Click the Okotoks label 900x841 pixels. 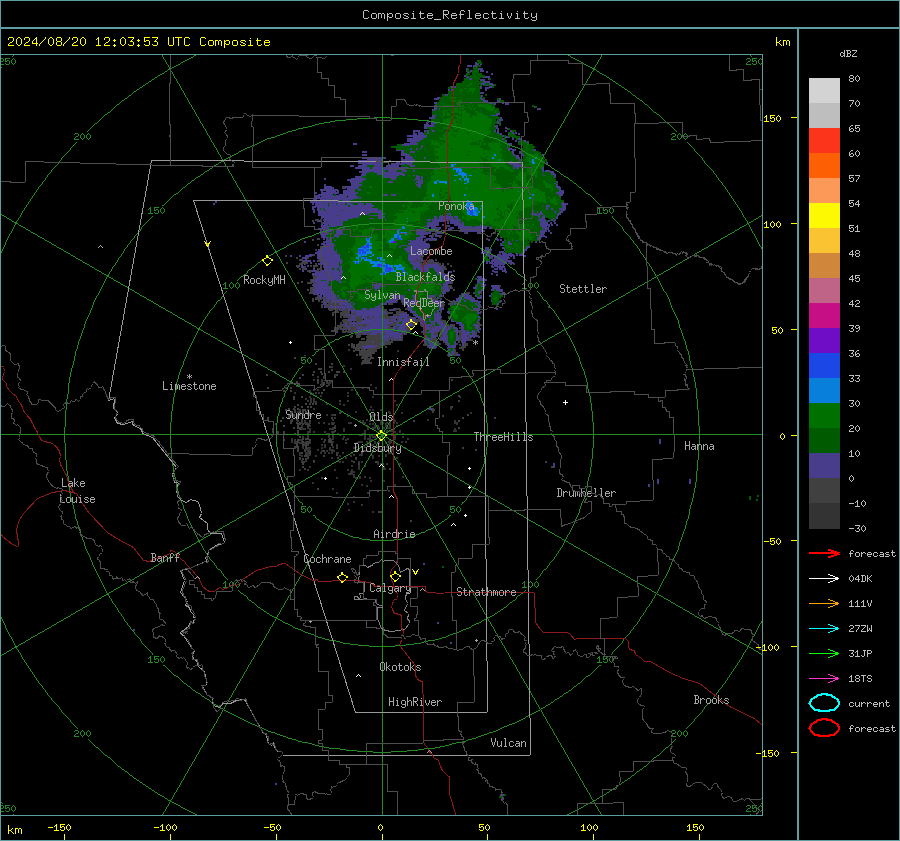click(x=400, y=667)
